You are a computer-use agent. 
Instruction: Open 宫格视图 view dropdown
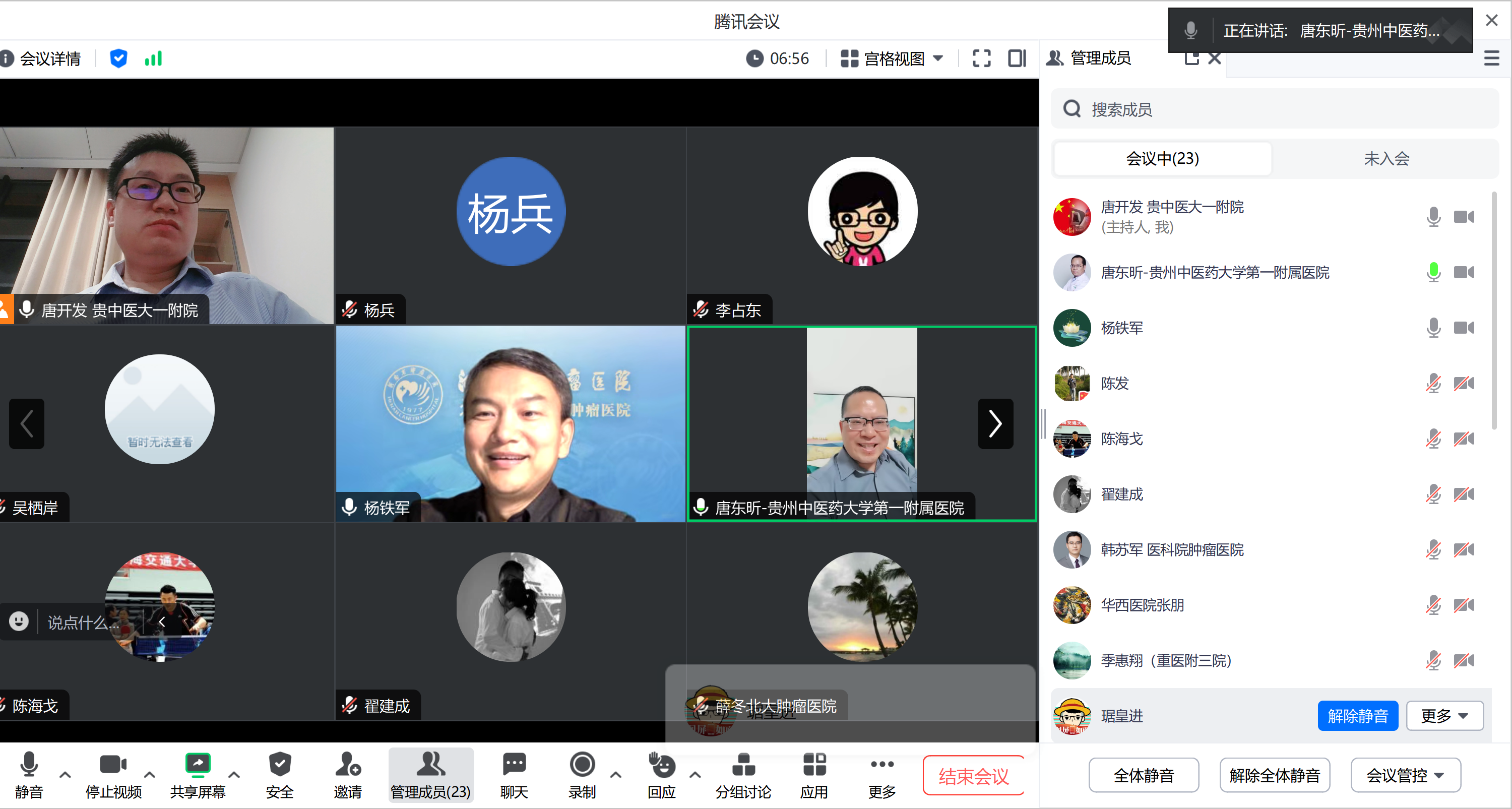tap(892, 58)
